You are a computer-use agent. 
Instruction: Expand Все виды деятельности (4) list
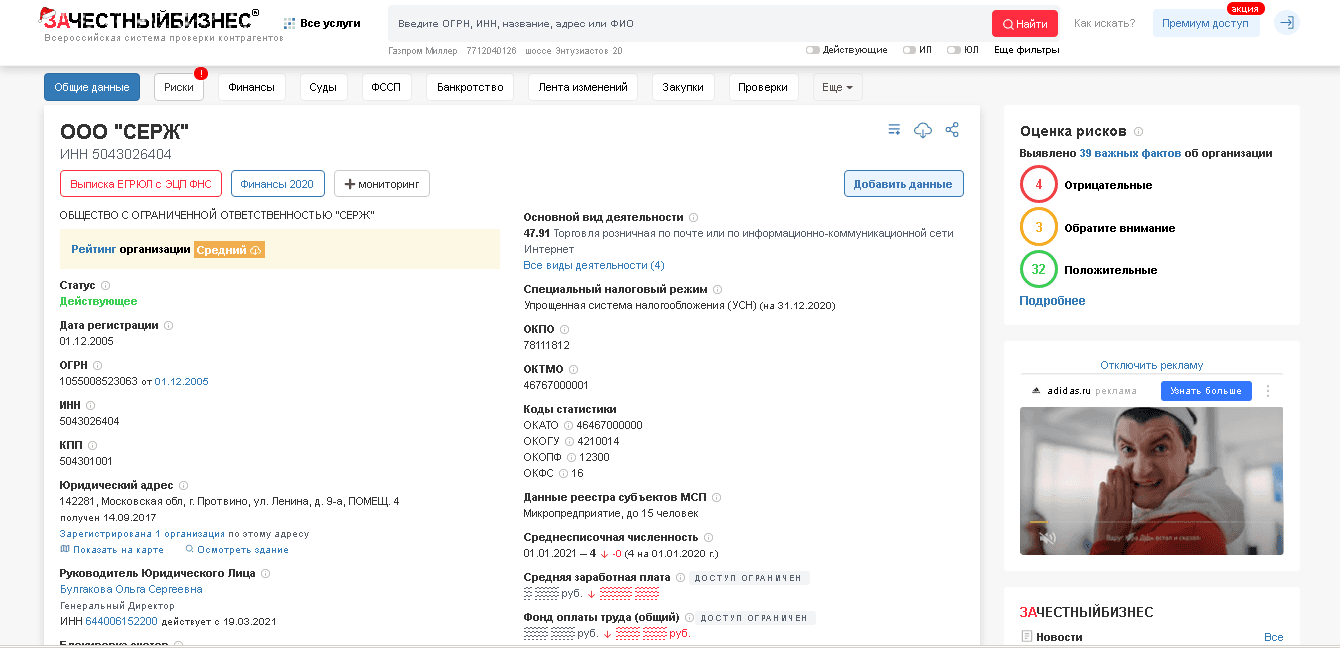click(x=593, y=265)
